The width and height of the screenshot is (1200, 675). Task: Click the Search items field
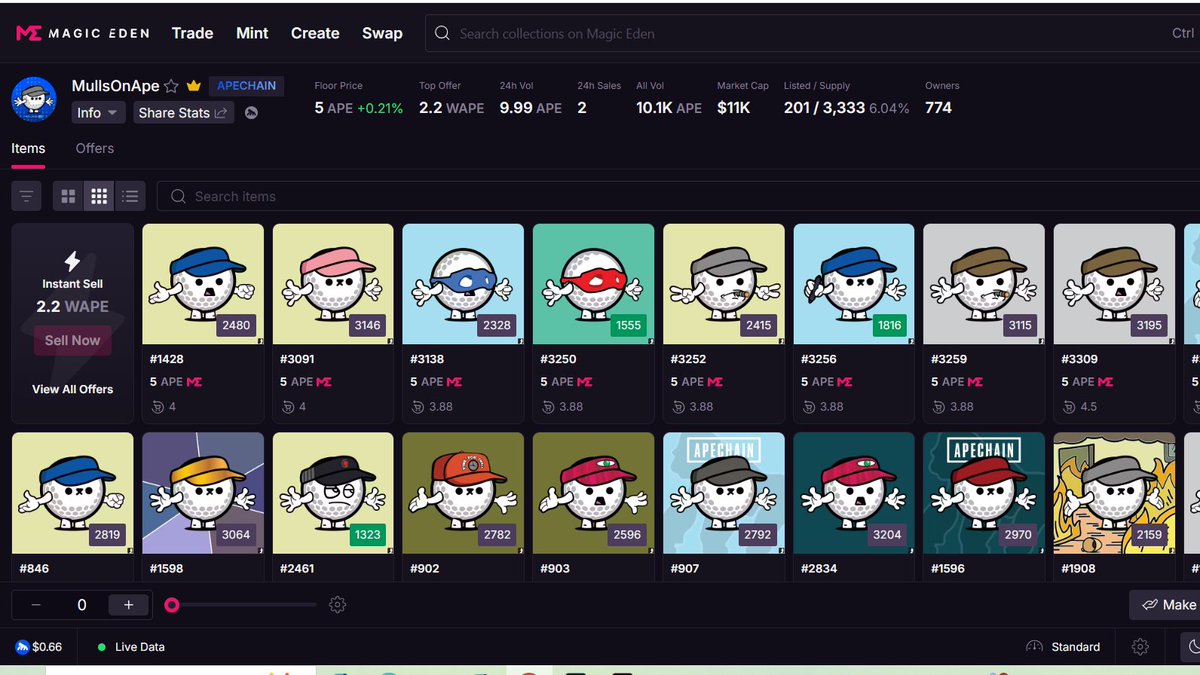click(678, 196)
